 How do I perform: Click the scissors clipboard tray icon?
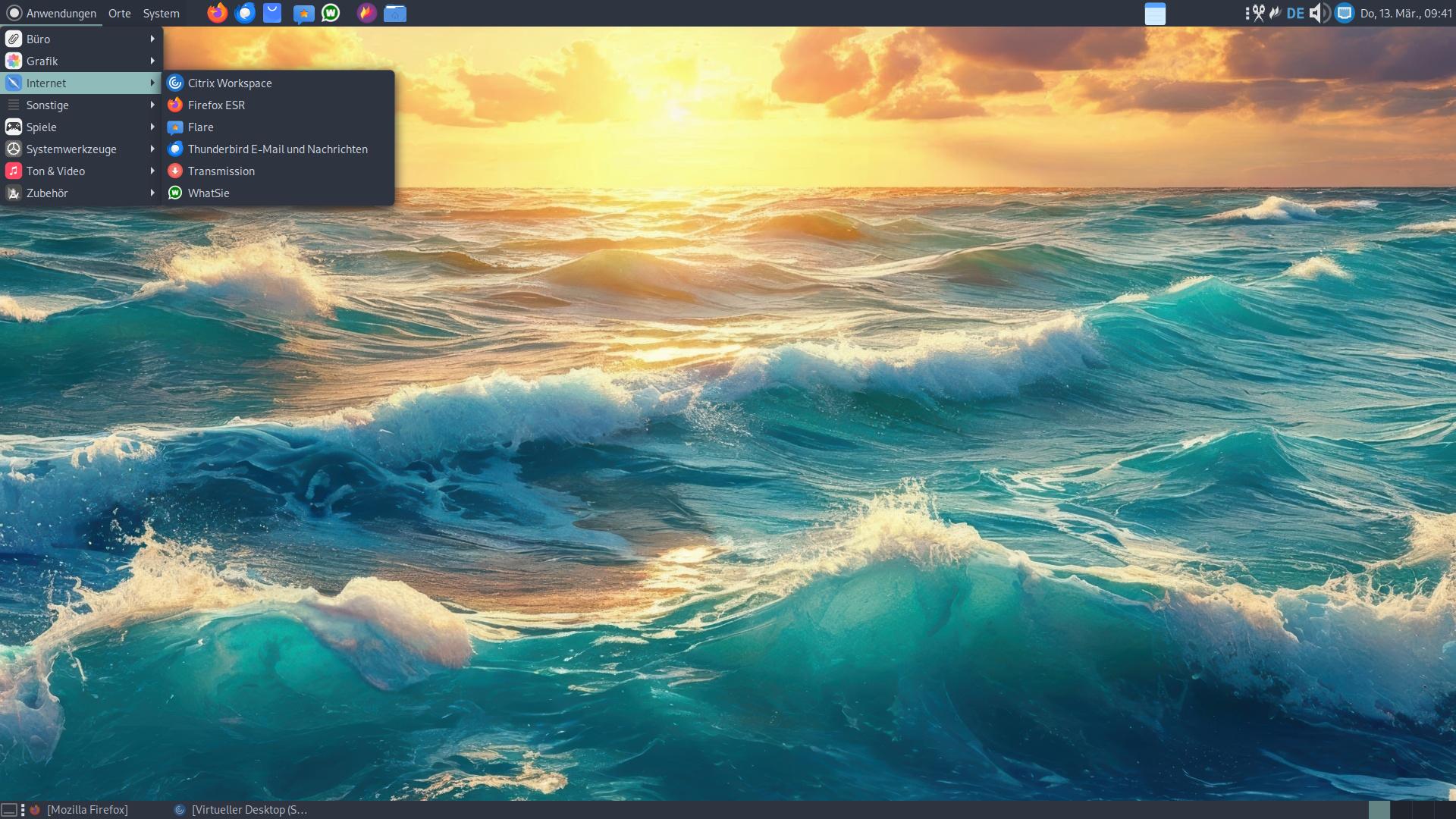pyautogui.click(x=1259, y=13)
